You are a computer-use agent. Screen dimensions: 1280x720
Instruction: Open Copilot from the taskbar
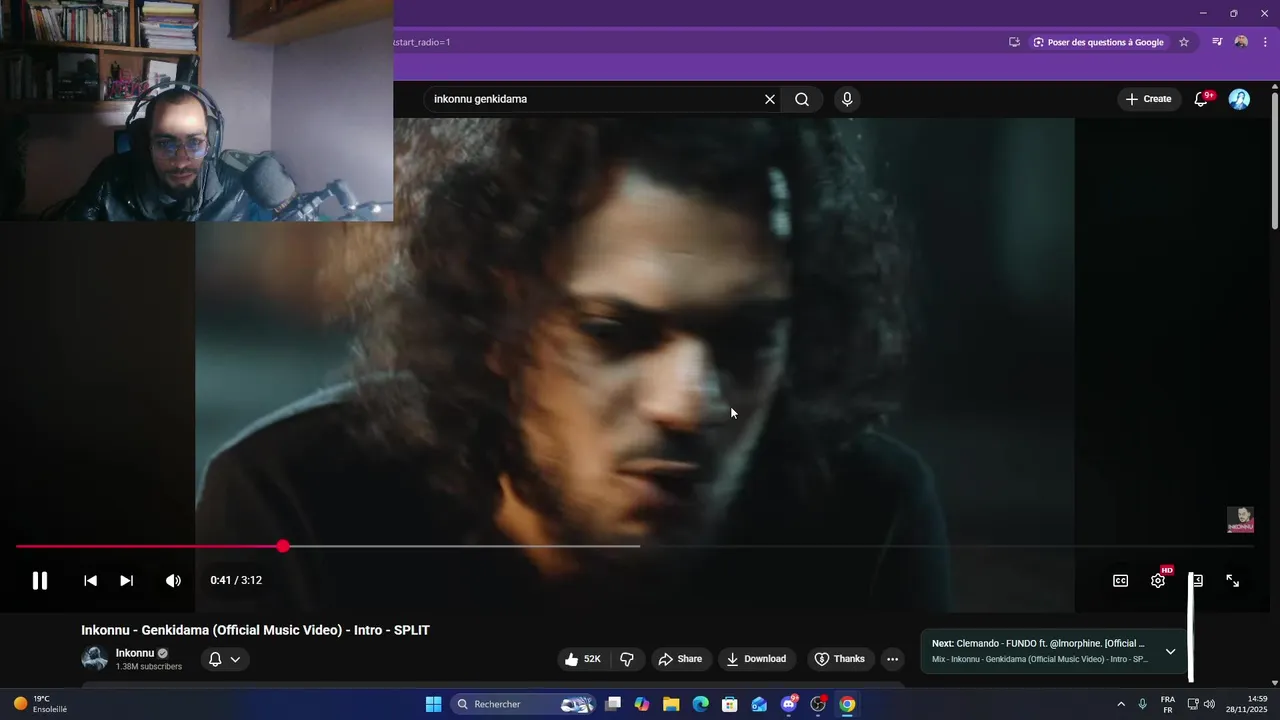tap(642, 704)
